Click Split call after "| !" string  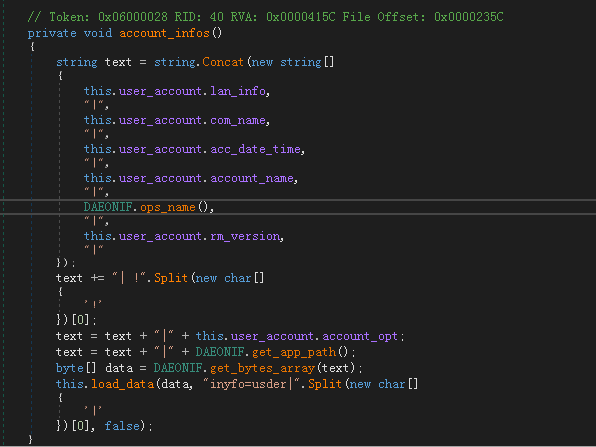tap(171, 278)
